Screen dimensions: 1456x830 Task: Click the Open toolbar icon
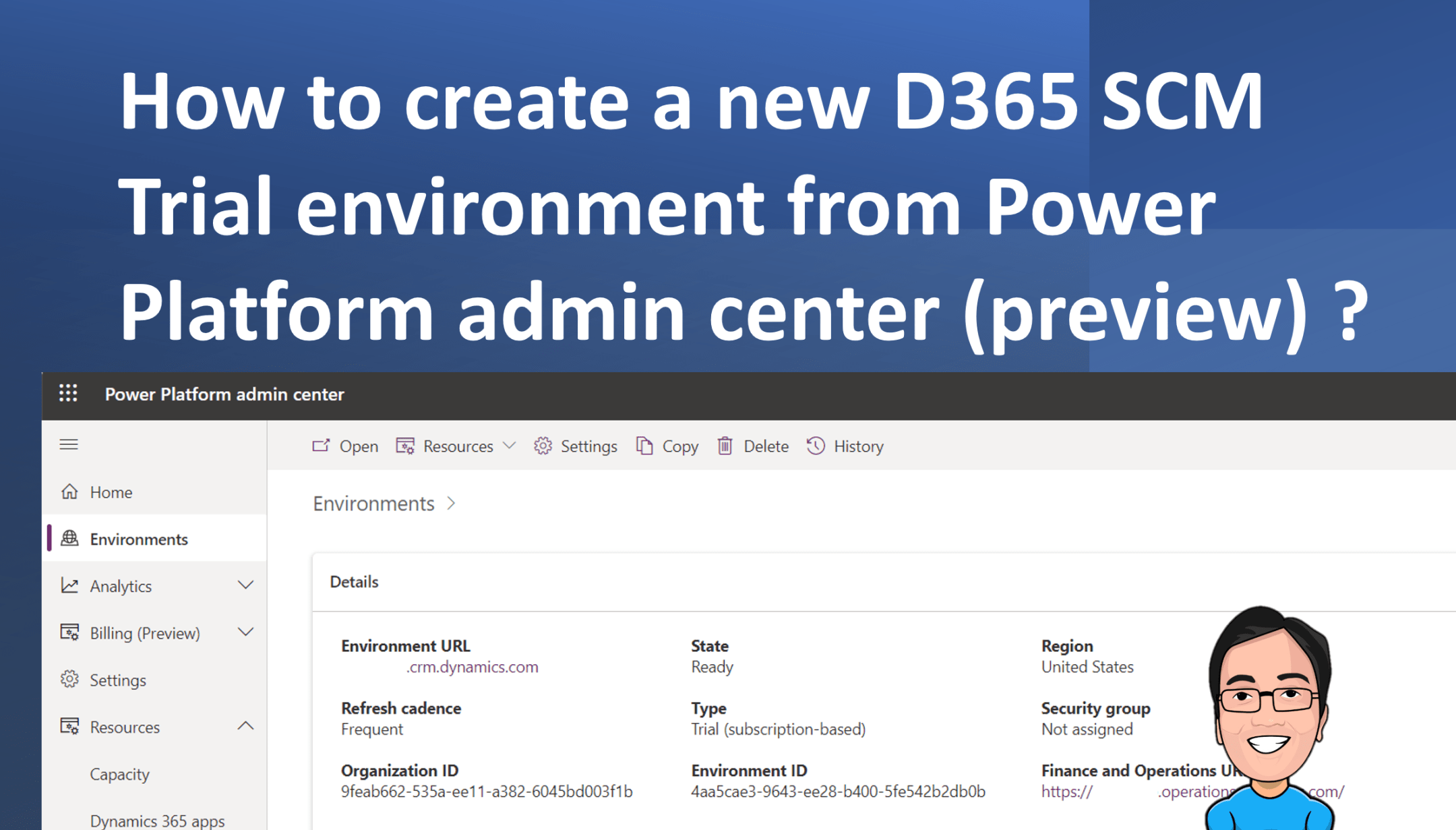pos(322,446)
